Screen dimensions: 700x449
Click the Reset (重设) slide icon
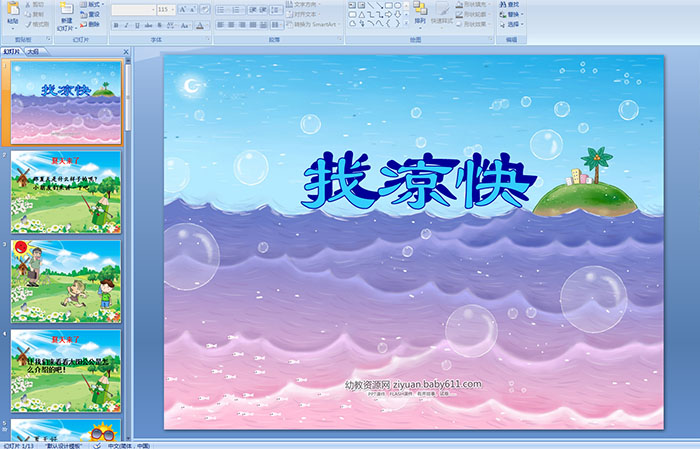coord(83,14)
